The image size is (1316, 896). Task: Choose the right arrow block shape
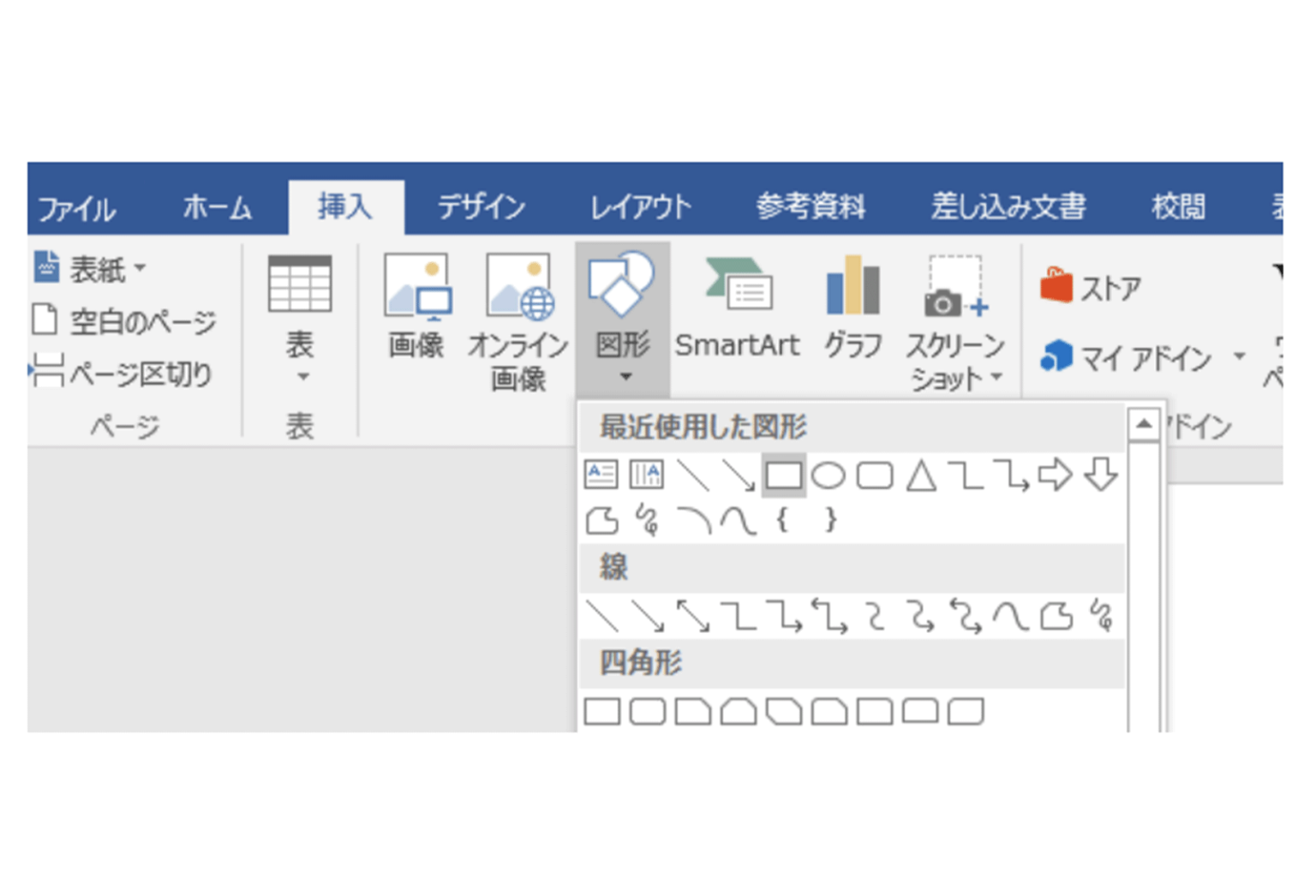tap(1054, 475)
